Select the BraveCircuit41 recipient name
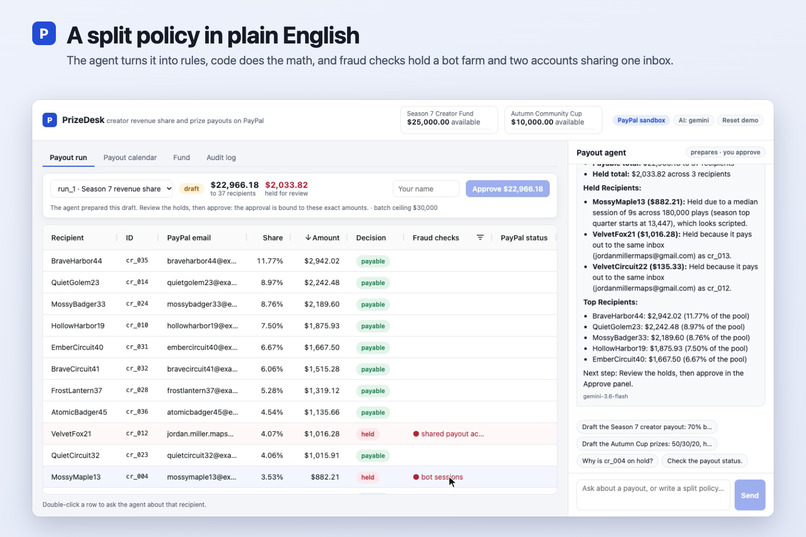 pos(75,369)
